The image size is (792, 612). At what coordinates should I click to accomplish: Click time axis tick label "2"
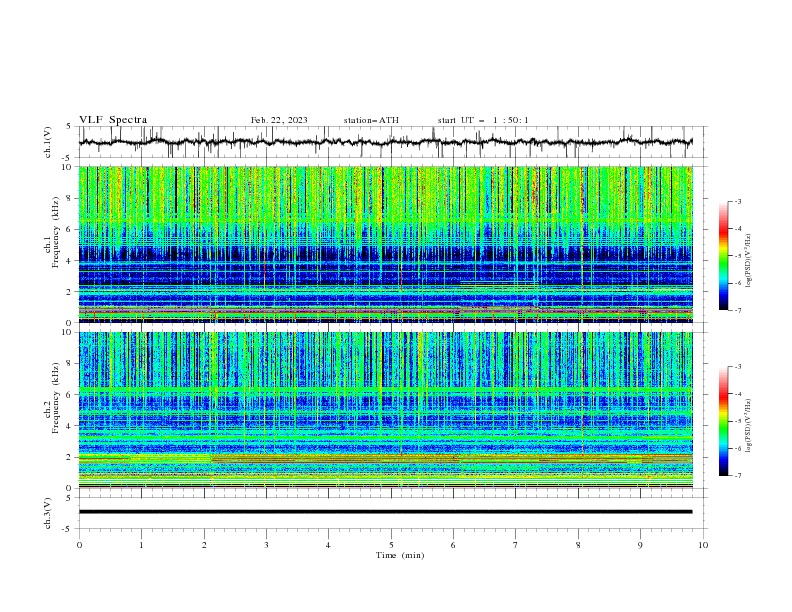pos(204,545)
